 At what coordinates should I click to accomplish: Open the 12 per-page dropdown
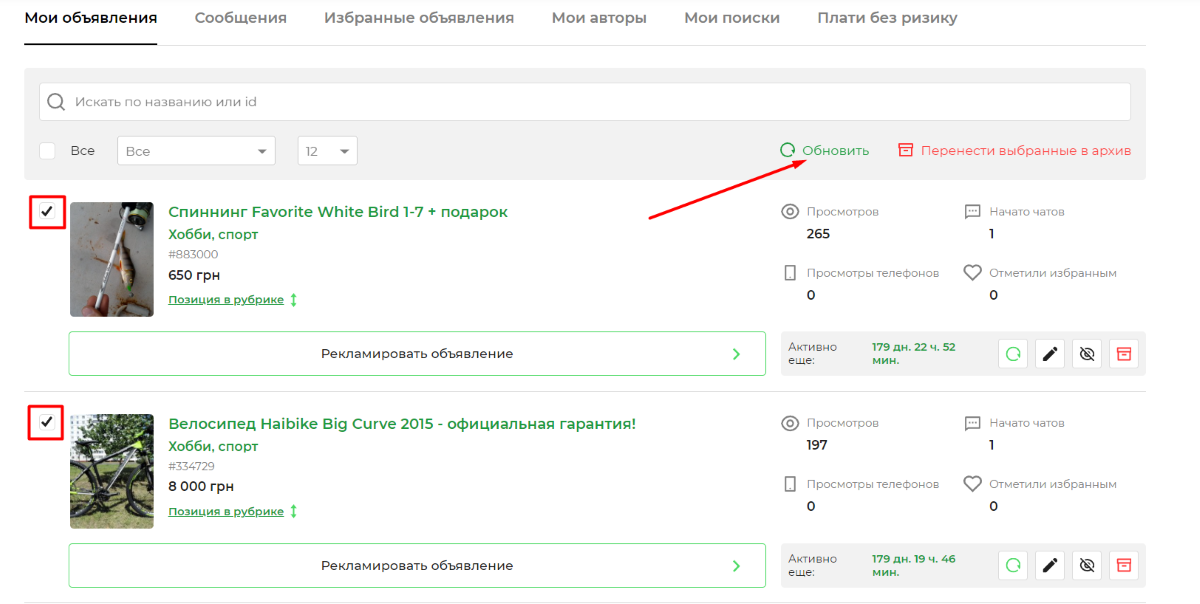pos(327,151)
